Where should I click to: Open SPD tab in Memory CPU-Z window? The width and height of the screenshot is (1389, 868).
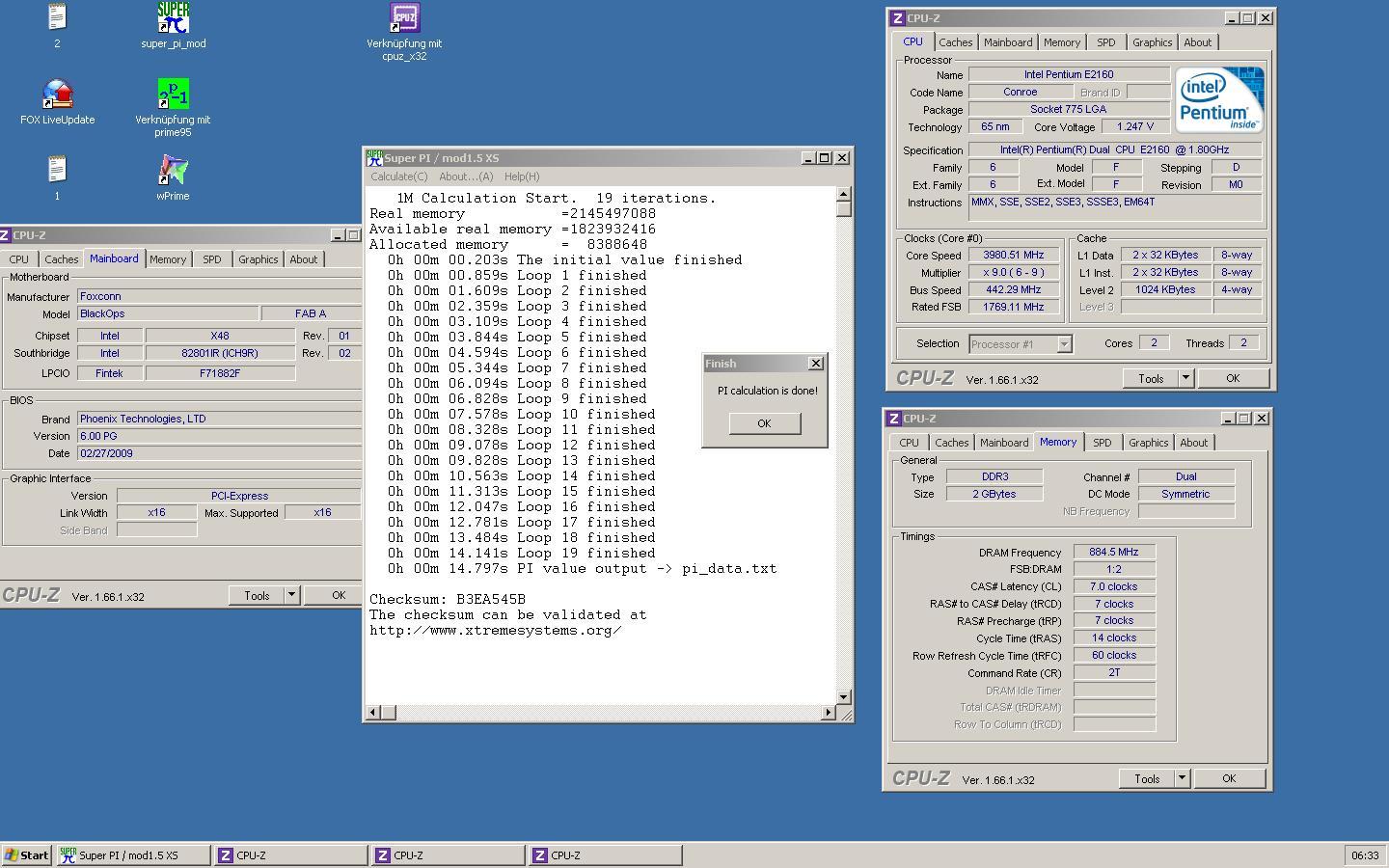pos(1103,443)
